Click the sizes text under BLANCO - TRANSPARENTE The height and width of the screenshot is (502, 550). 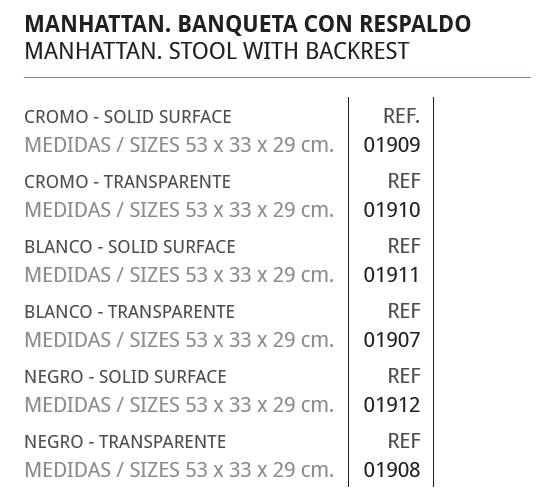point(179,340)
